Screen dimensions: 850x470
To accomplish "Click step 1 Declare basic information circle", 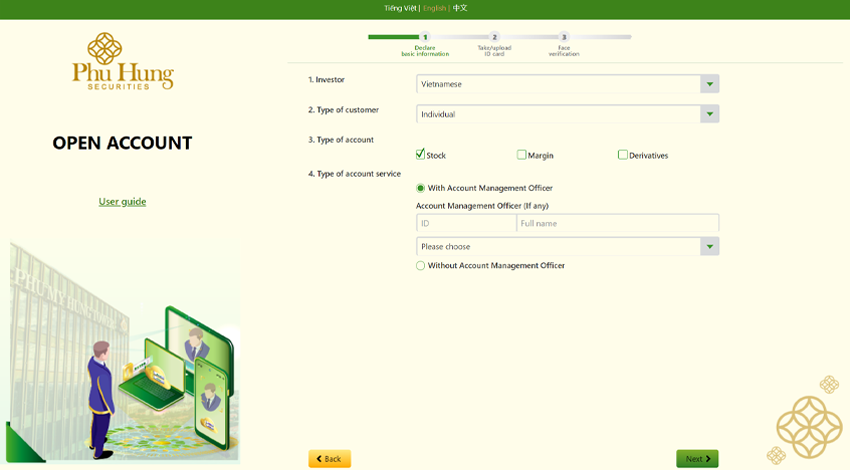I will pyautogui.click(x=425, y=37).
